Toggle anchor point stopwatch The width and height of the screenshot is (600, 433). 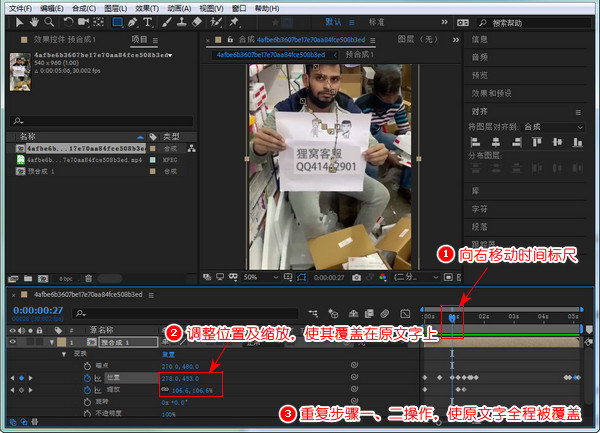(x=87, y=366)
